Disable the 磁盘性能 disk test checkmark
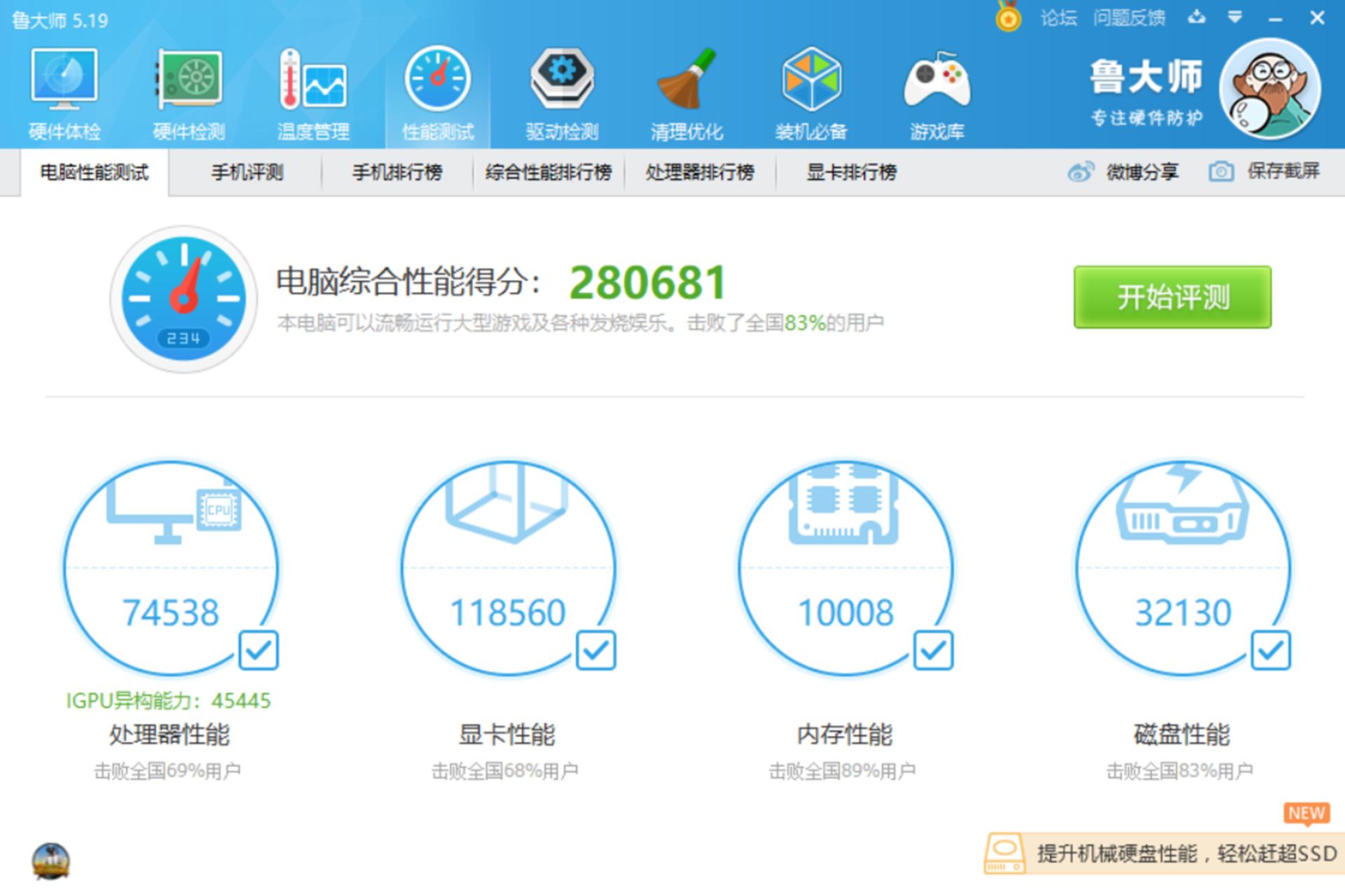1345x896 pixels. [1271, 651]
